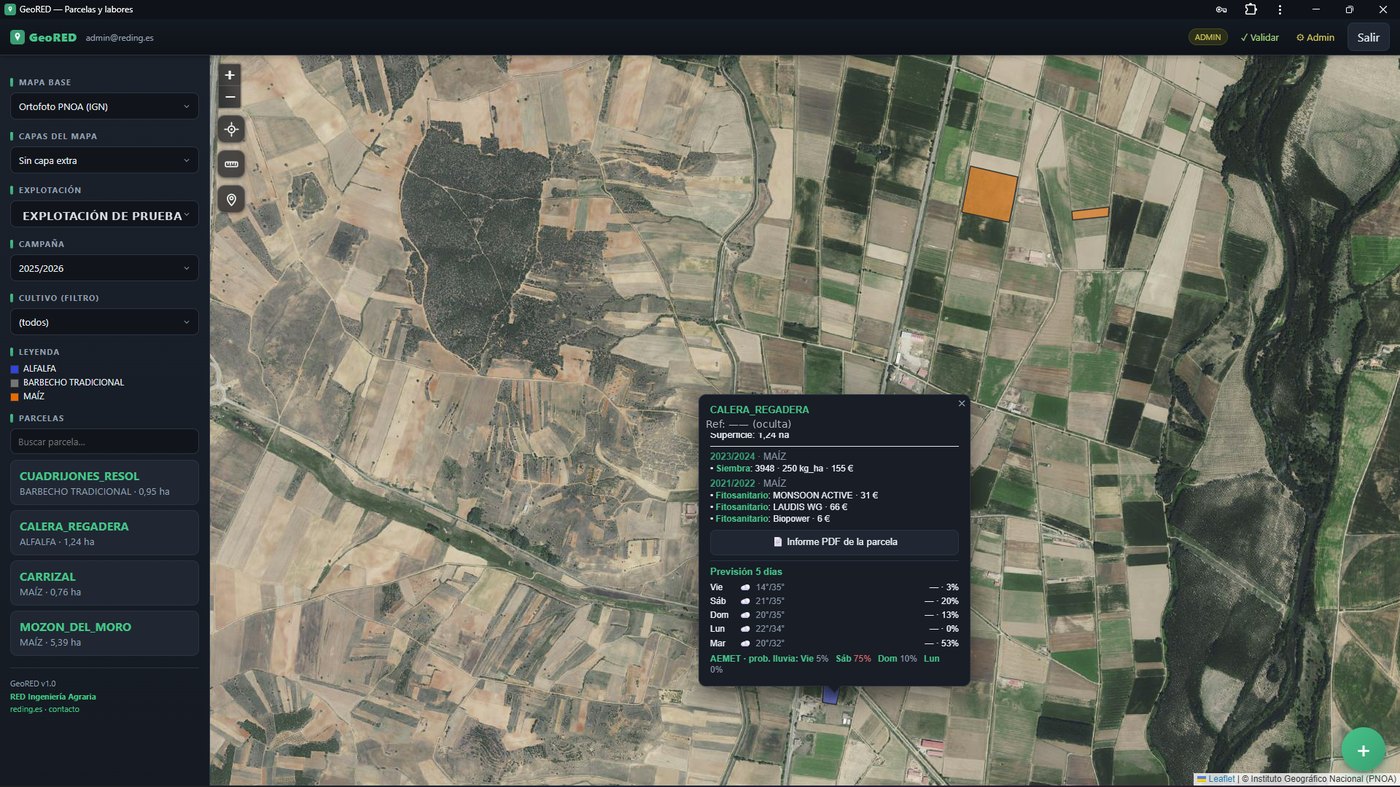Screen dimensions: 1400x787
Task: Click the green add floating button
Action: (x=1363, y=750)
